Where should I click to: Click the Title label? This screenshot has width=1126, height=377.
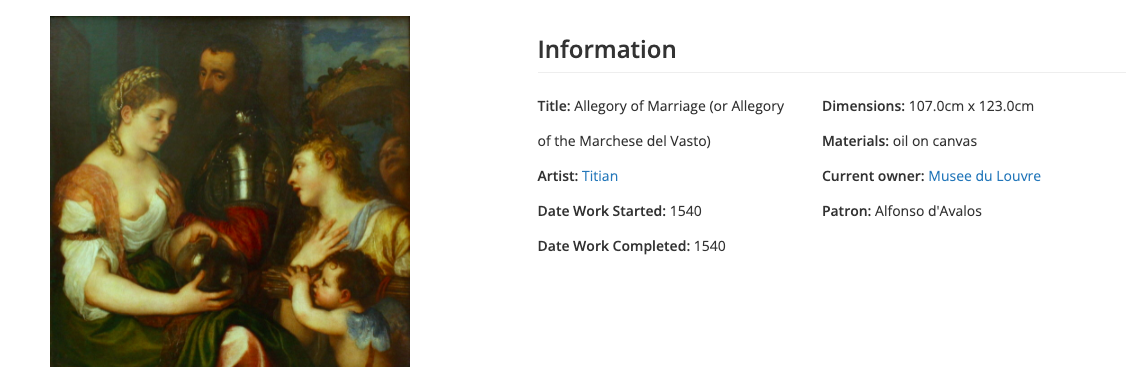pos(554,106)
